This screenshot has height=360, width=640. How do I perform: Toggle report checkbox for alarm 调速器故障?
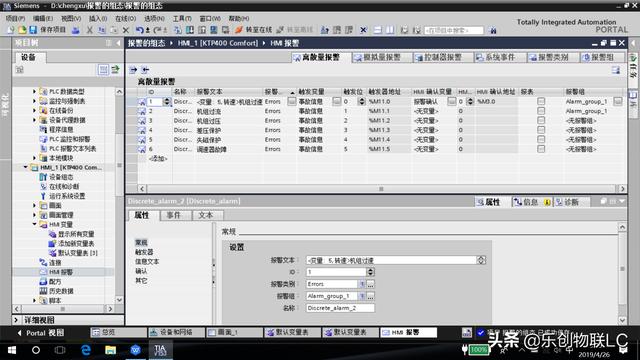coord(541,149)
